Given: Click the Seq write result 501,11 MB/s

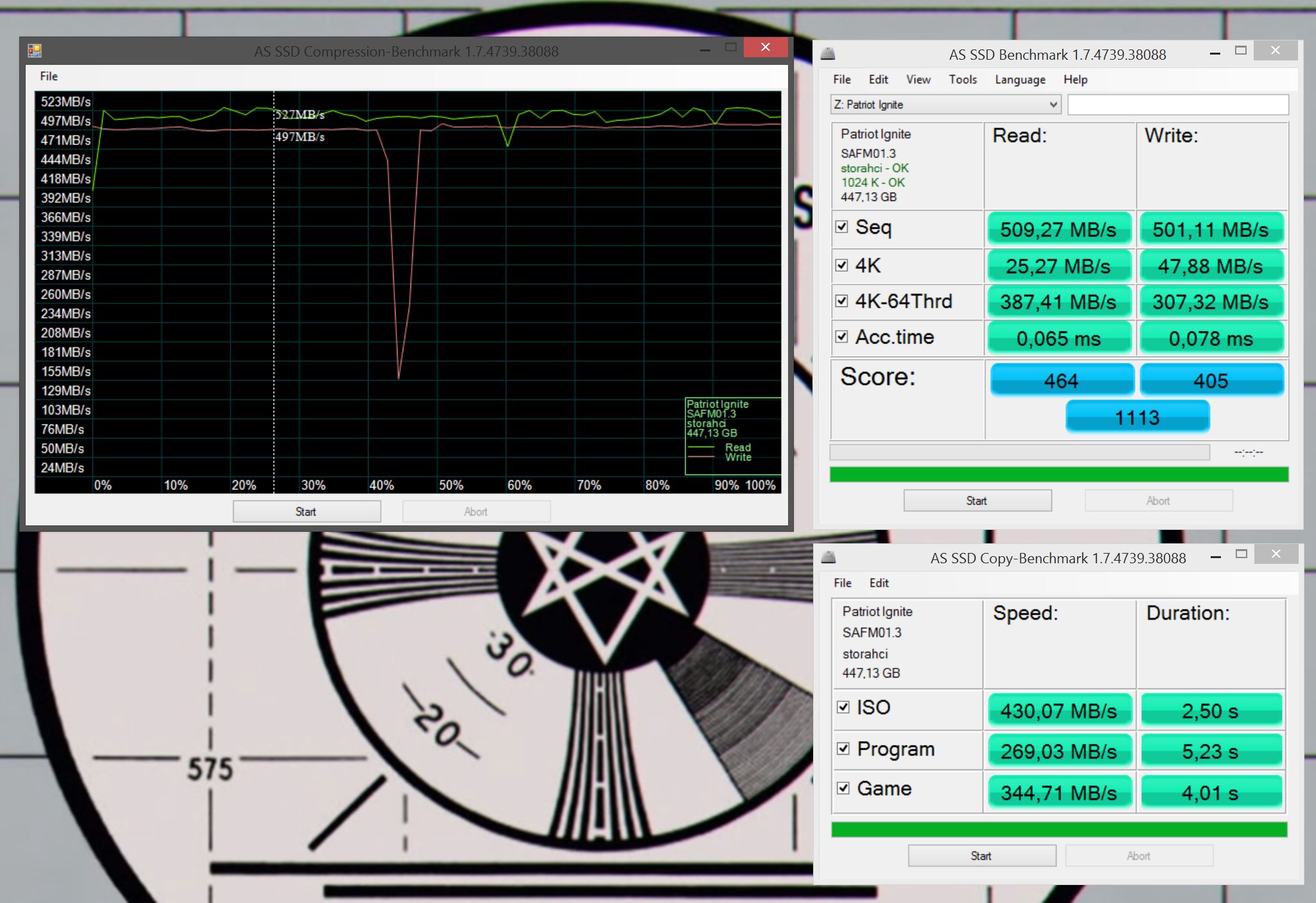Looking at the screenshot, I should tap(1211, 229).
